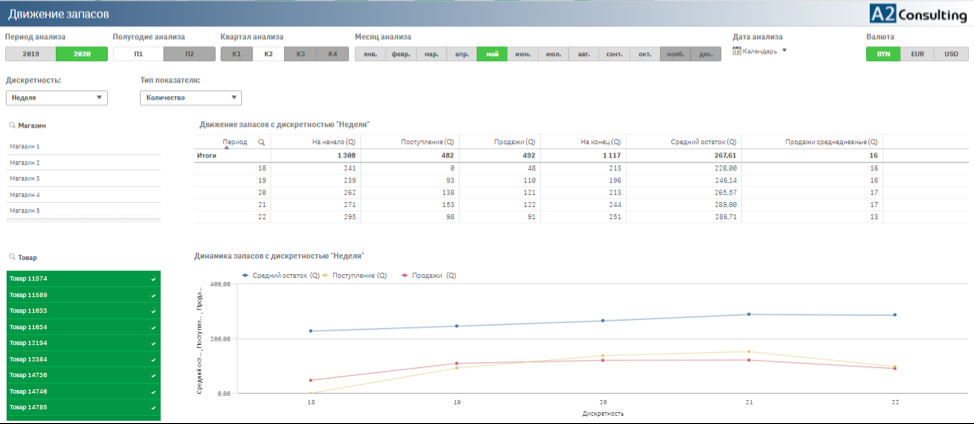Deselect Товар 14736 in product list
The height and width of the screenshot is (424, 974).
(x=83, y=376)
